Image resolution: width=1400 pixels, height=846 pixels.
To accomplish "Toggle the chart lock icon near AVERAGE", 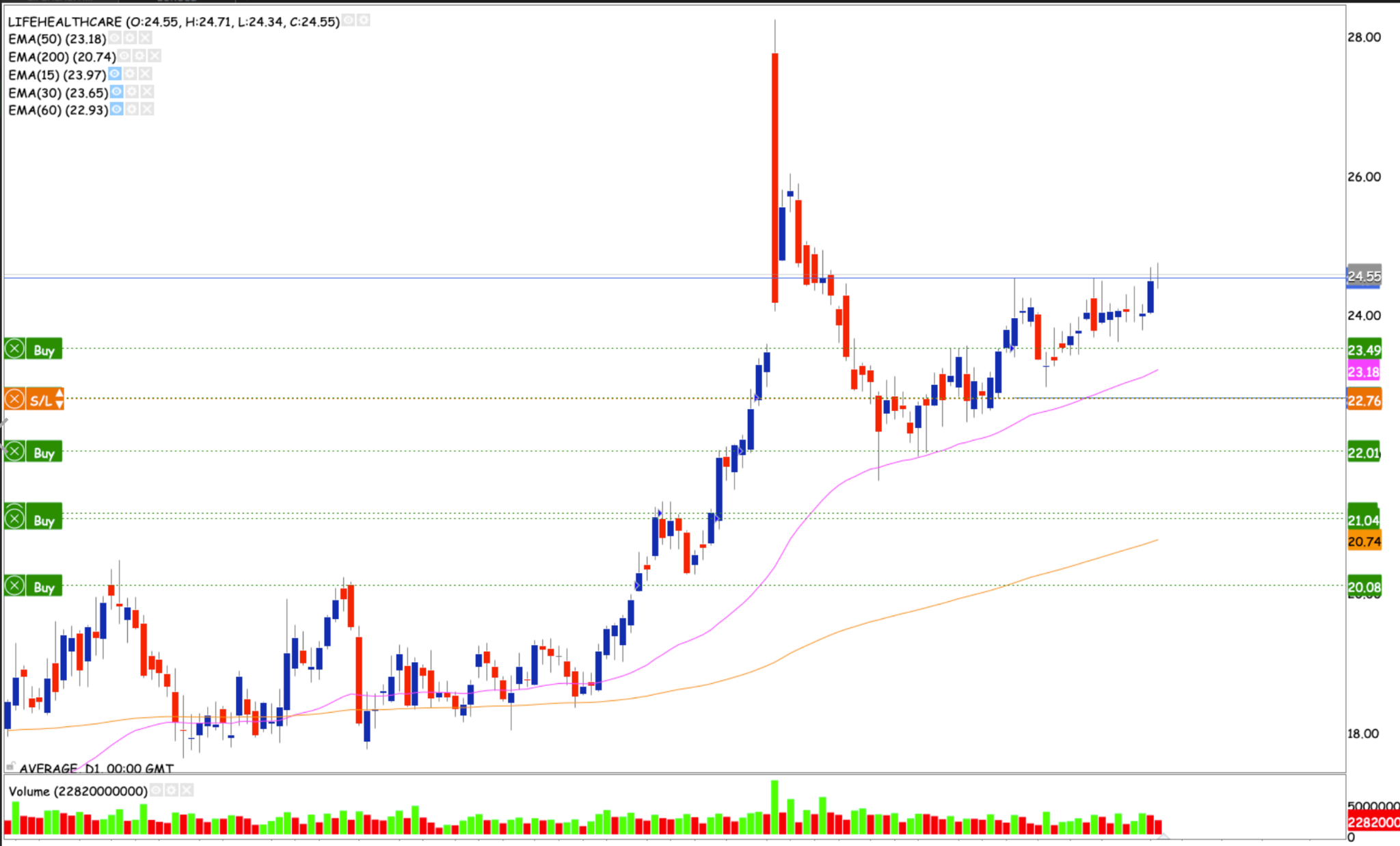I will 10,767.
